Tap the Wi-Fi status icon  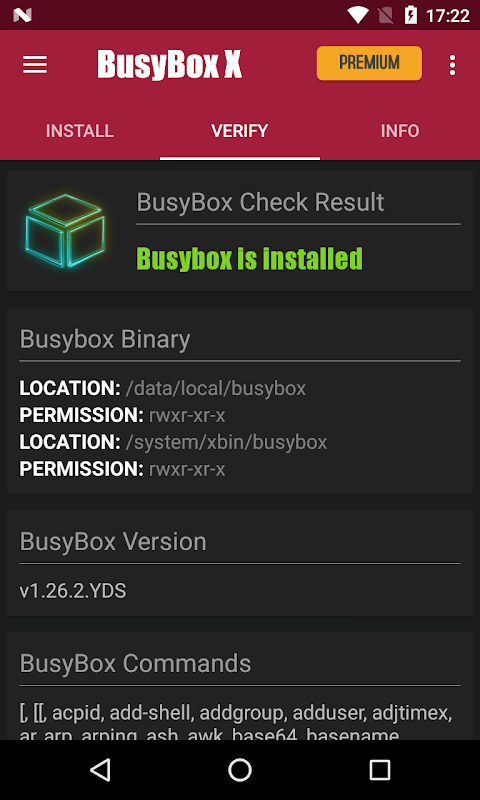click(358, 15)
